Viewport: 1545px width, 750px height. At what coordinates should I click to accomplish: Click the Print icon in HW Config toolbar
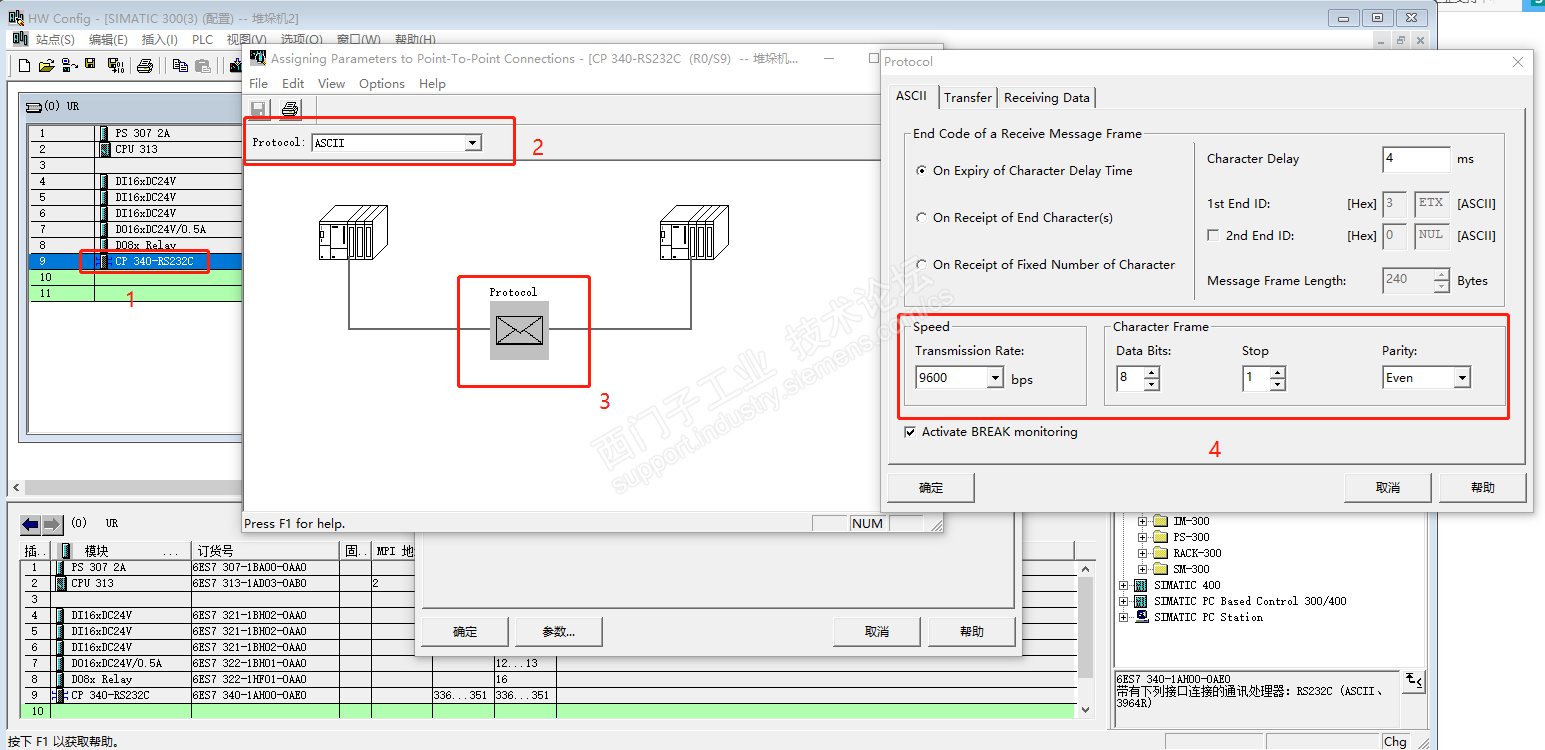coord(145,66)
